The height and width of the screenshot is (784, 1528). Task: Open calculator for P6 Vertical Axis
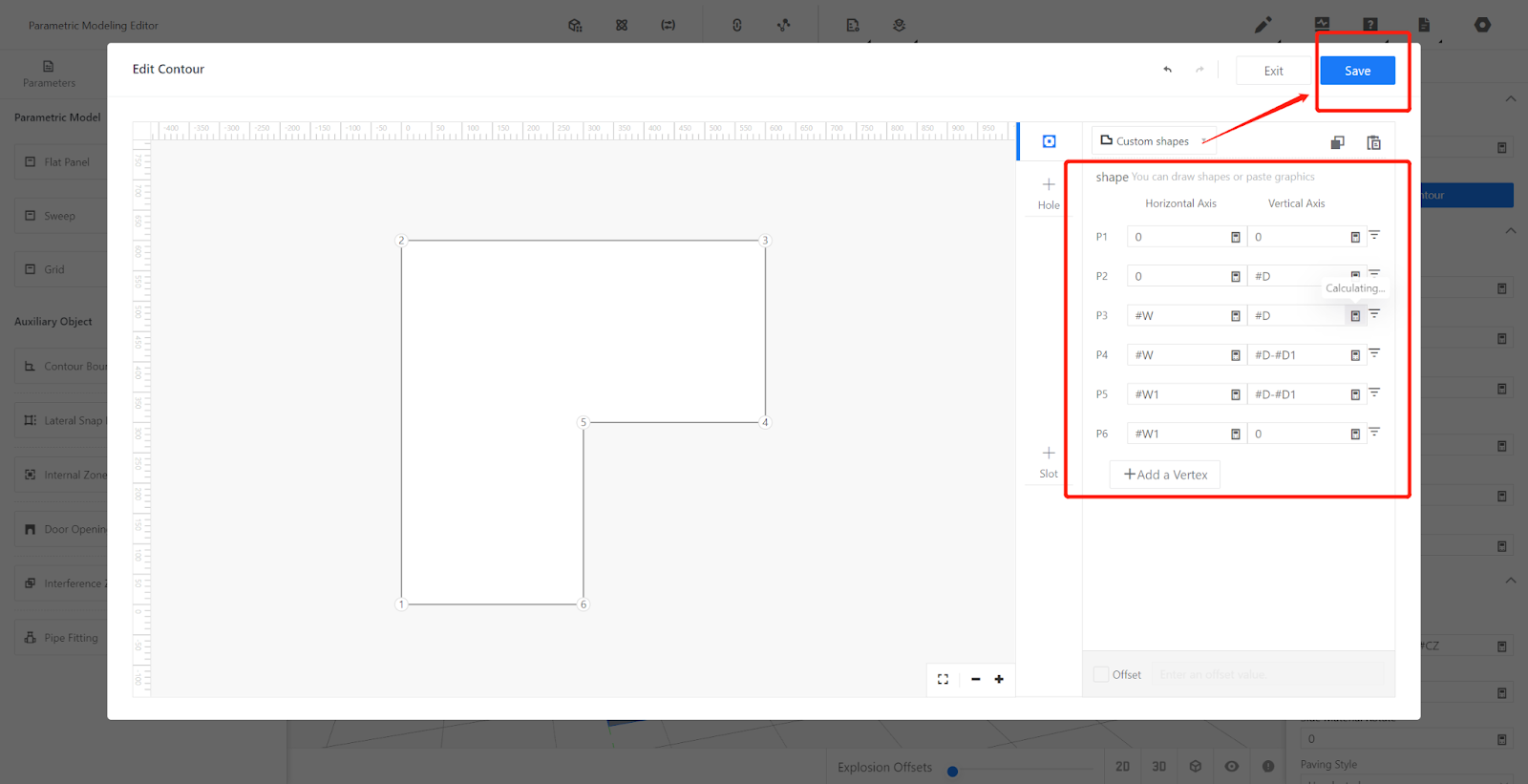click(x=1355, y=434)
